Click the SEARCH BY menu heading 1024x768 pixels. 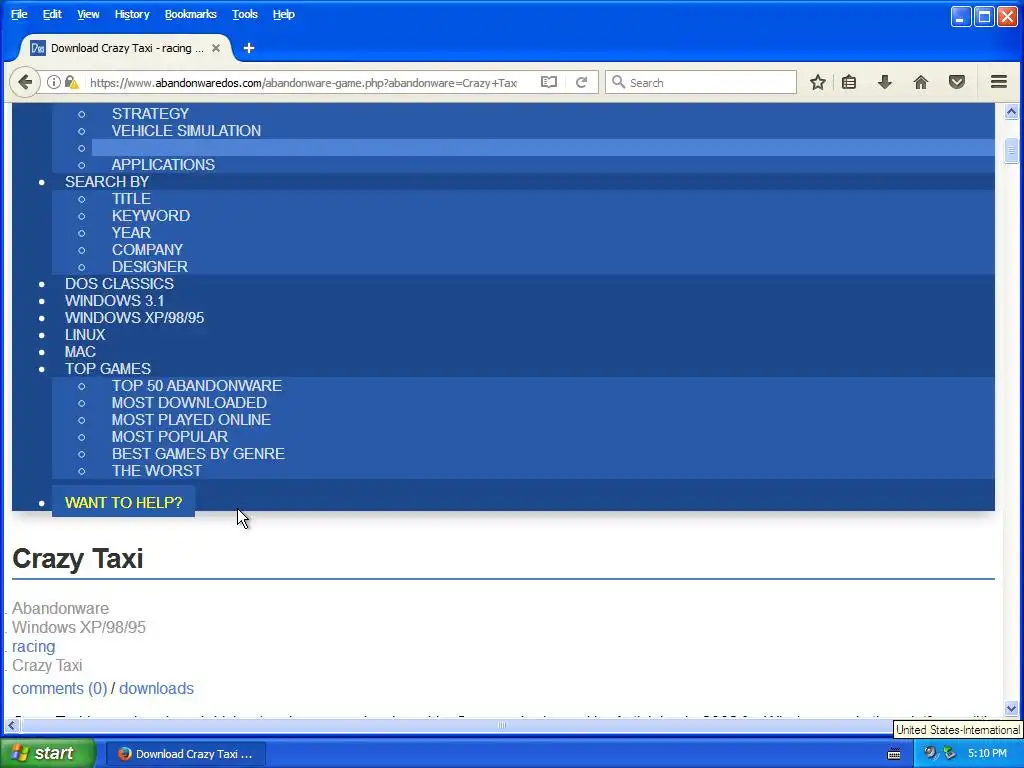click(x=107, y=182)
